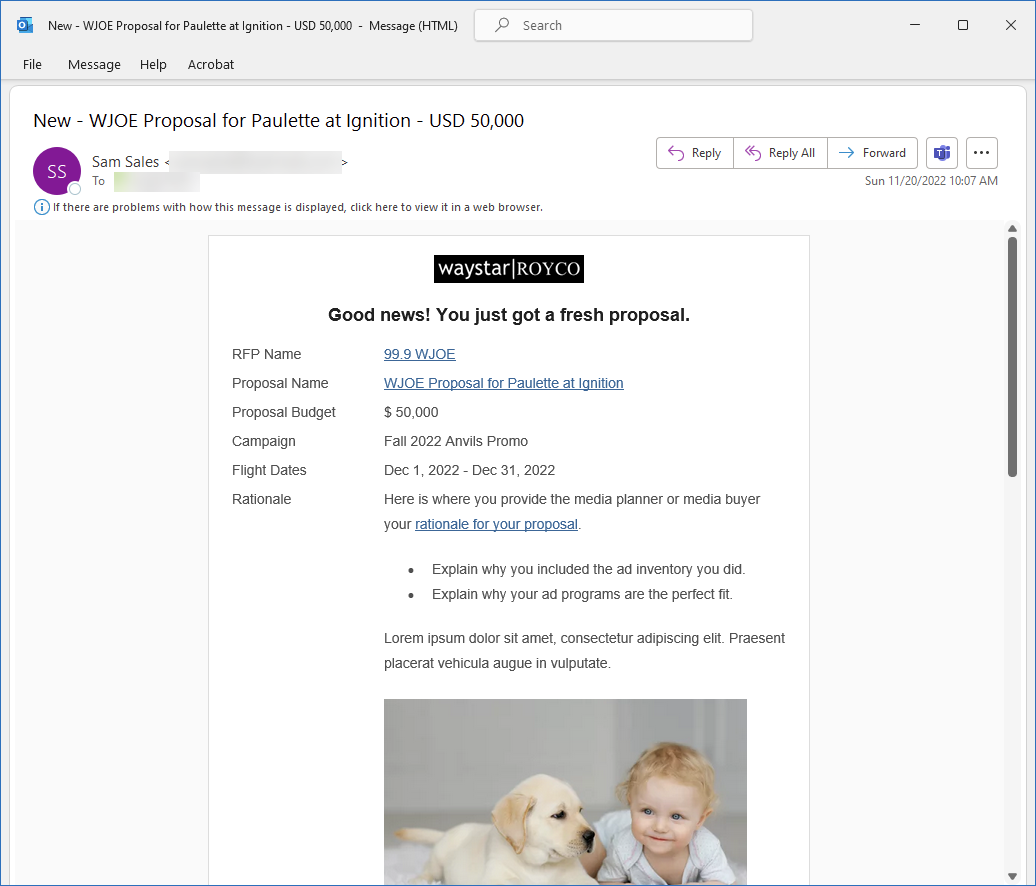This screenshot has width=1036, height=886.
Task: Click the Outlook app icon in title bar
Action: click(x=24, y=25)
